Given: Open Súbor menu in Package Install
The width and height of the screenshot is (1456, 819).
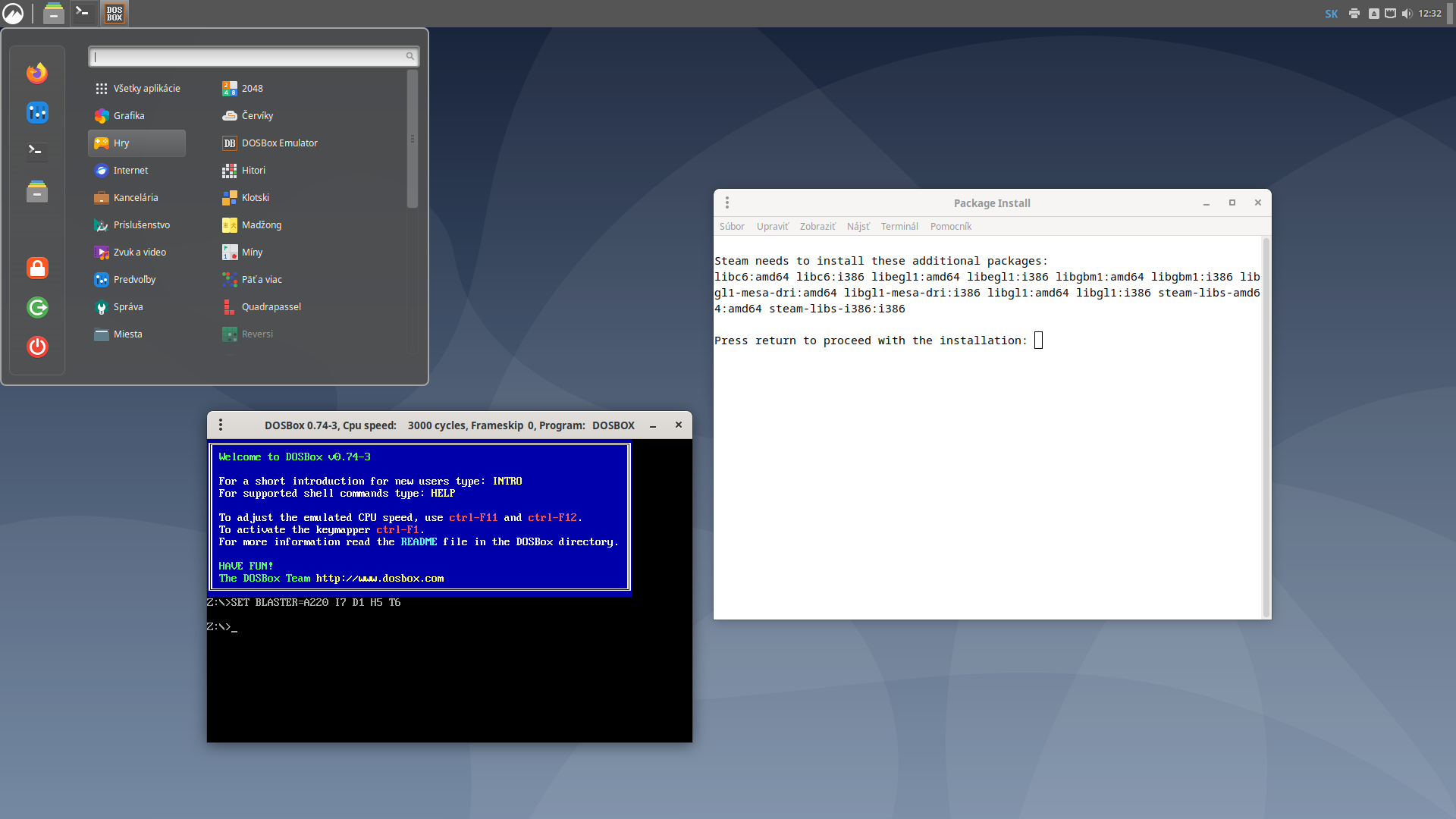Looking at the screenshot, I should click(732, 227).
